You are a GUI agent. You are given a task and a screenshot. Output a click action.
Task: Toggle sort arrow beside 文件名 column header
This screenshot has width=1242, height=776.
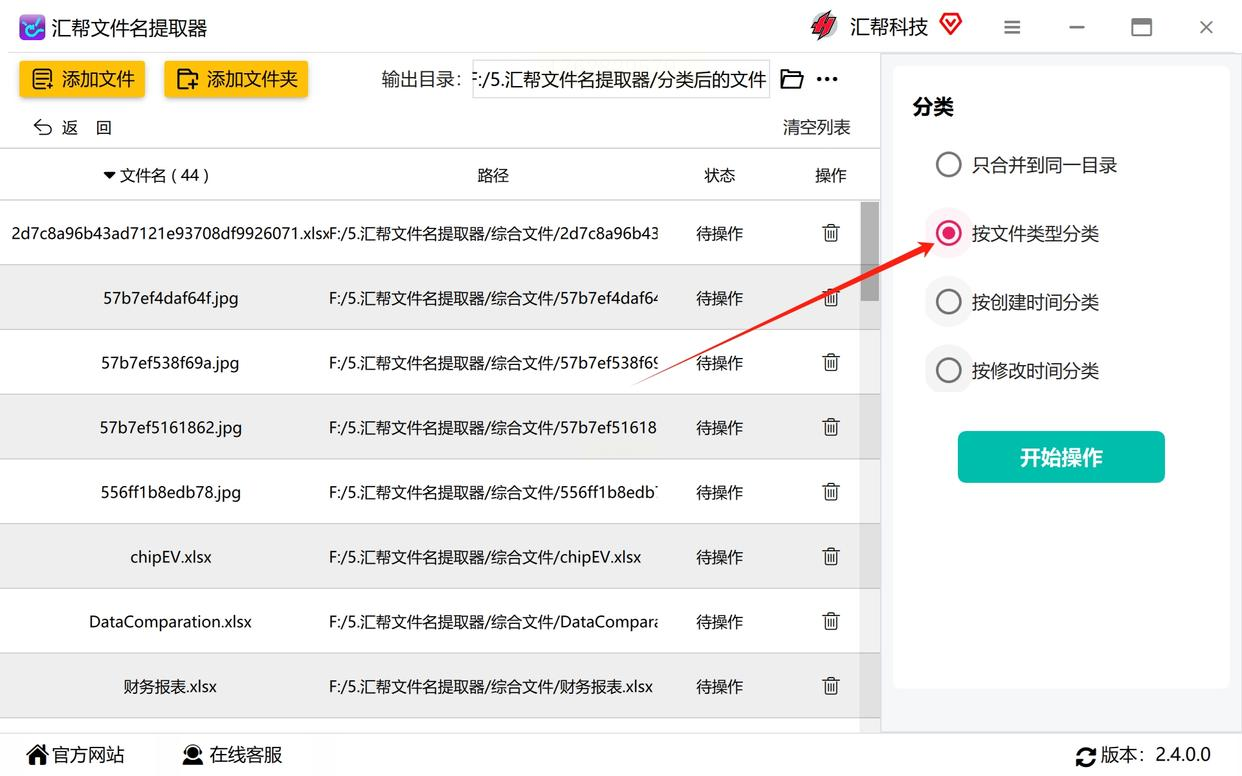tap(109, 176)
